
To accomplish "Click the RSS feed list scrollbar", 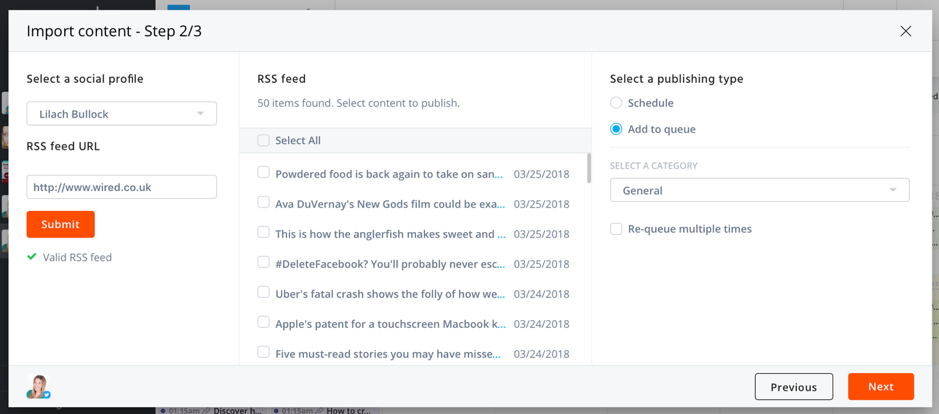I will pos(588,168).
